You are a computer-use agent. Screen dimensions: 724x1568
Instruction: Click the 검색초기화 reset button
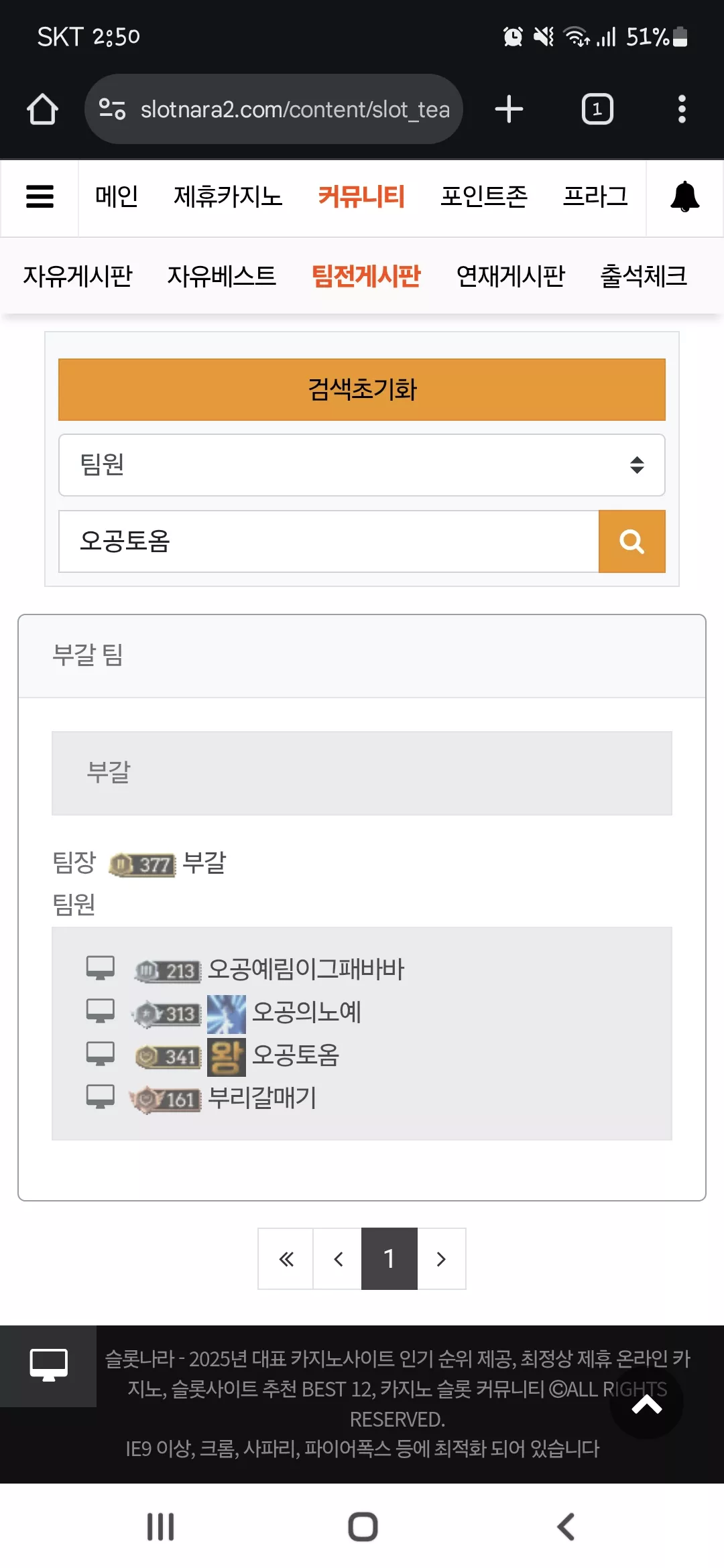(x=362, y=390)
